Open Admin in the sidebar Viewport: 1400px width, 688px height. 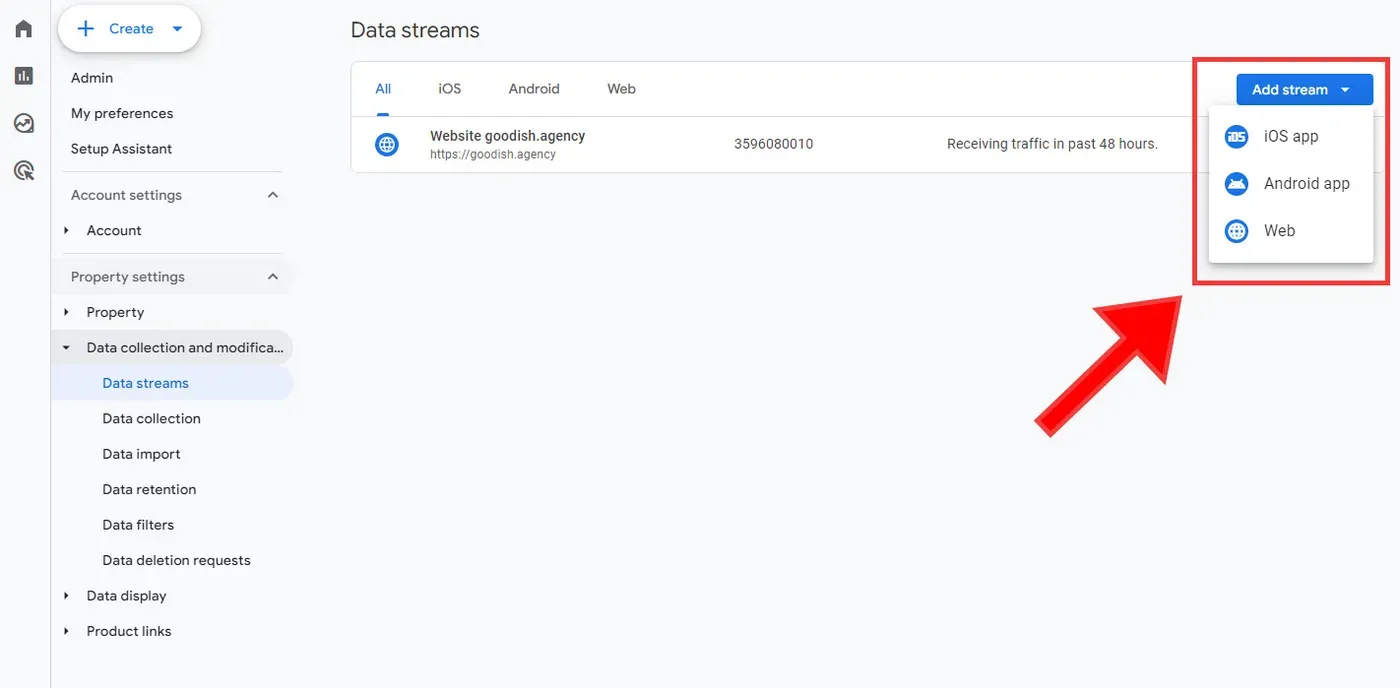pyautogui.click(x=92, y=78)
